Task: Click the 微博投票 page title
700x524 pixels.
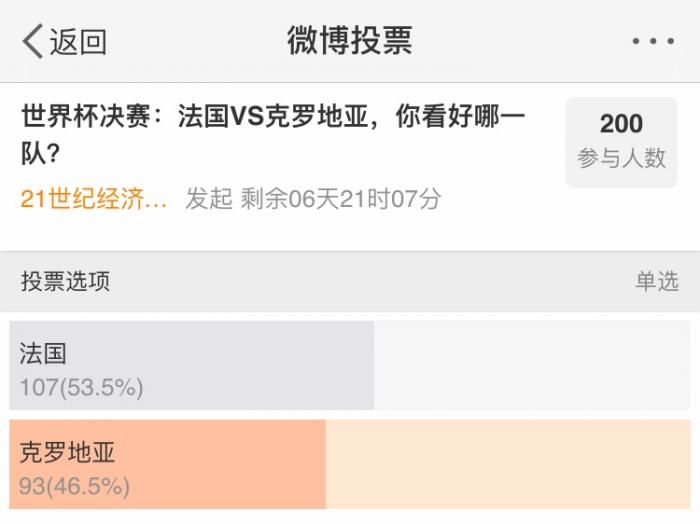Action: (x=349, y=41)
